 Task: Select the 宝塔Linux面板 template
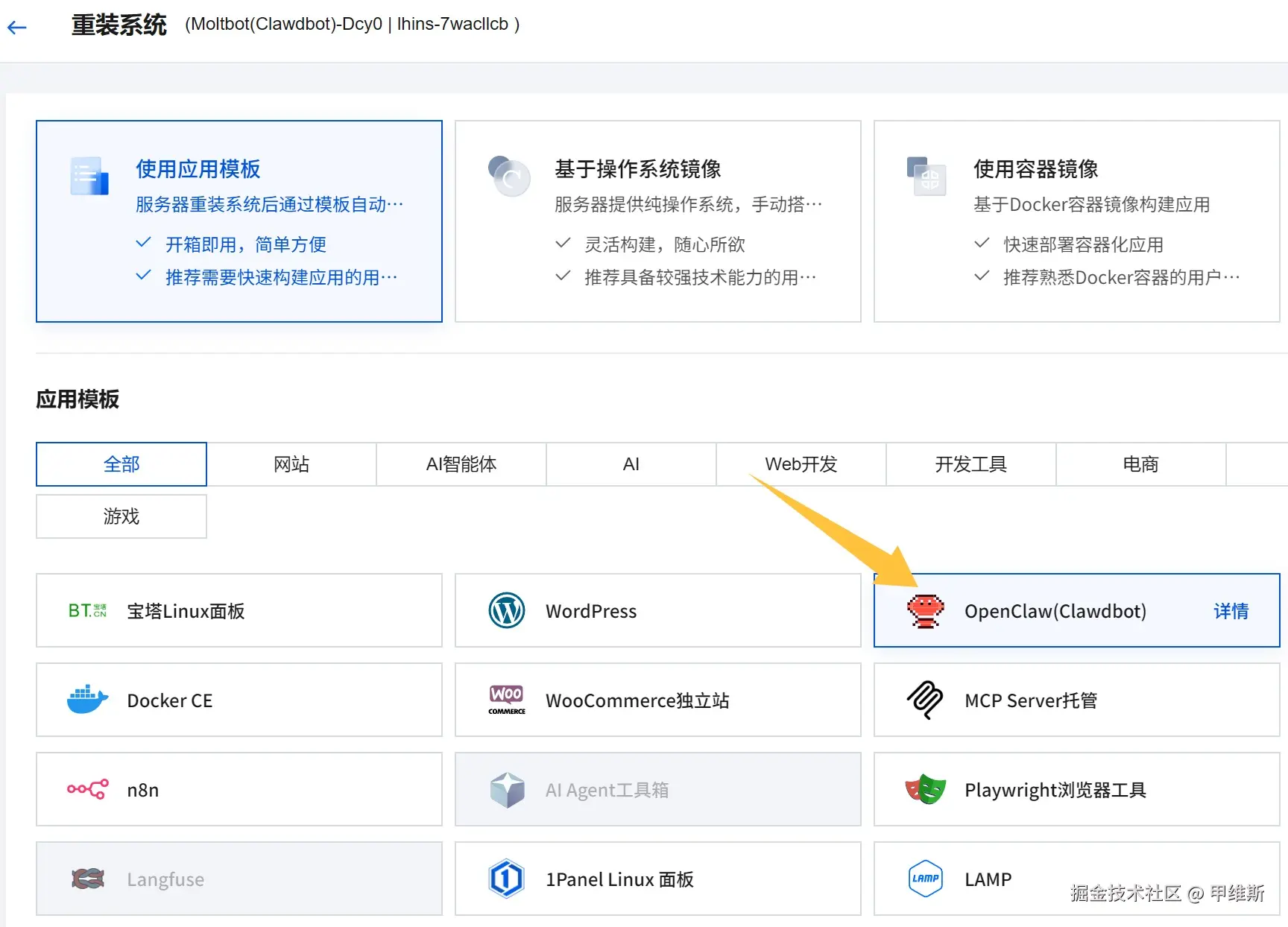(x=239, y=610)
